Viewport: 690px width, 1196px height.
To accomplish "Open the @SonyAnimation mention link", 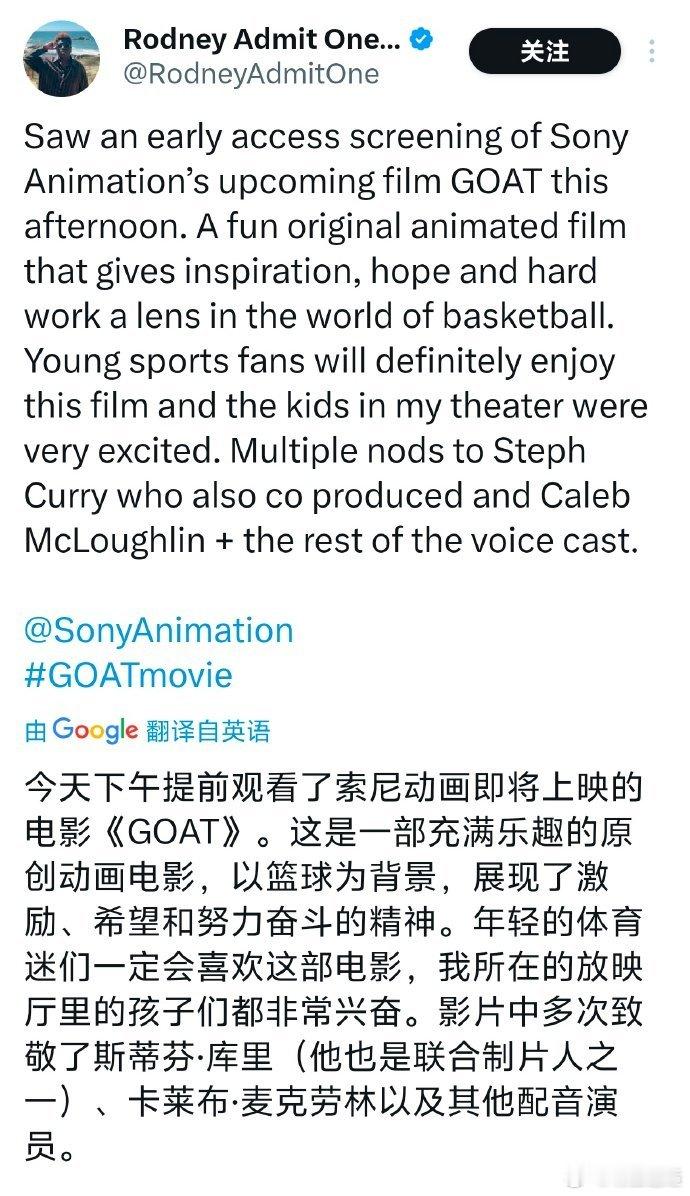I will pyautogui.click(x=158, y=630).
